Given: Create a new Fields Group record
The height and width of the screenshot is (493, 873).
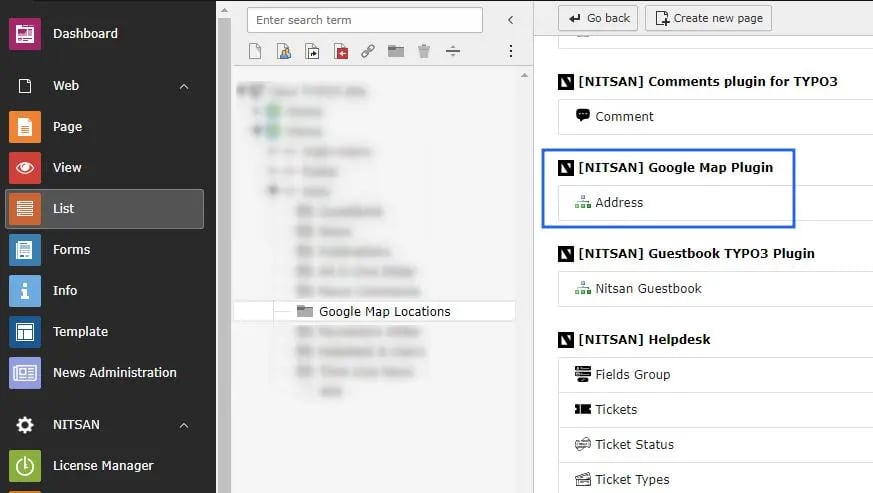Looking at the screenshot, I should click(632, 374).
